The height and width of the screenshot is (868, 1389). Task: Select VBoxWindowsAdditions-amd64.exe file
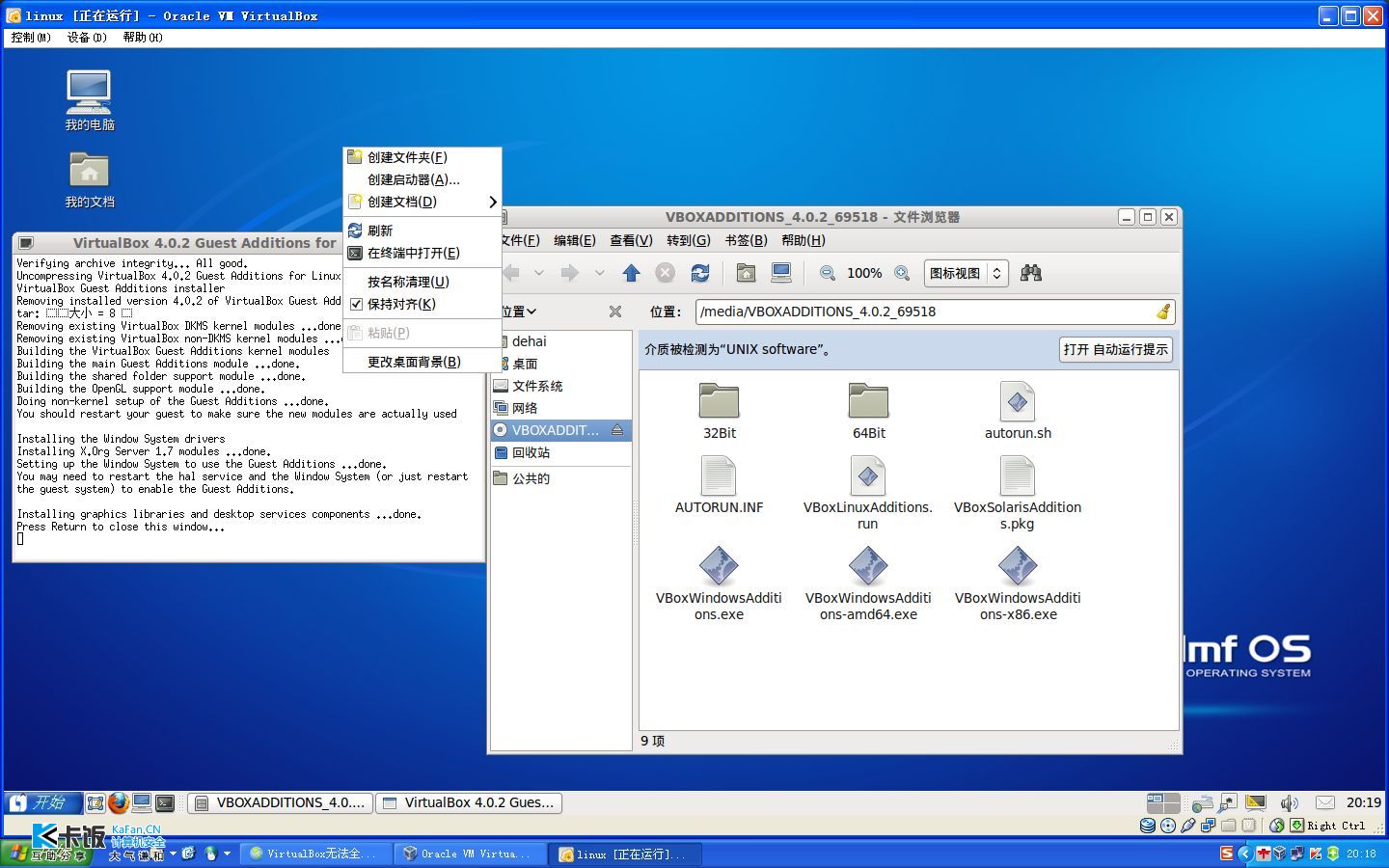[868, 583]
